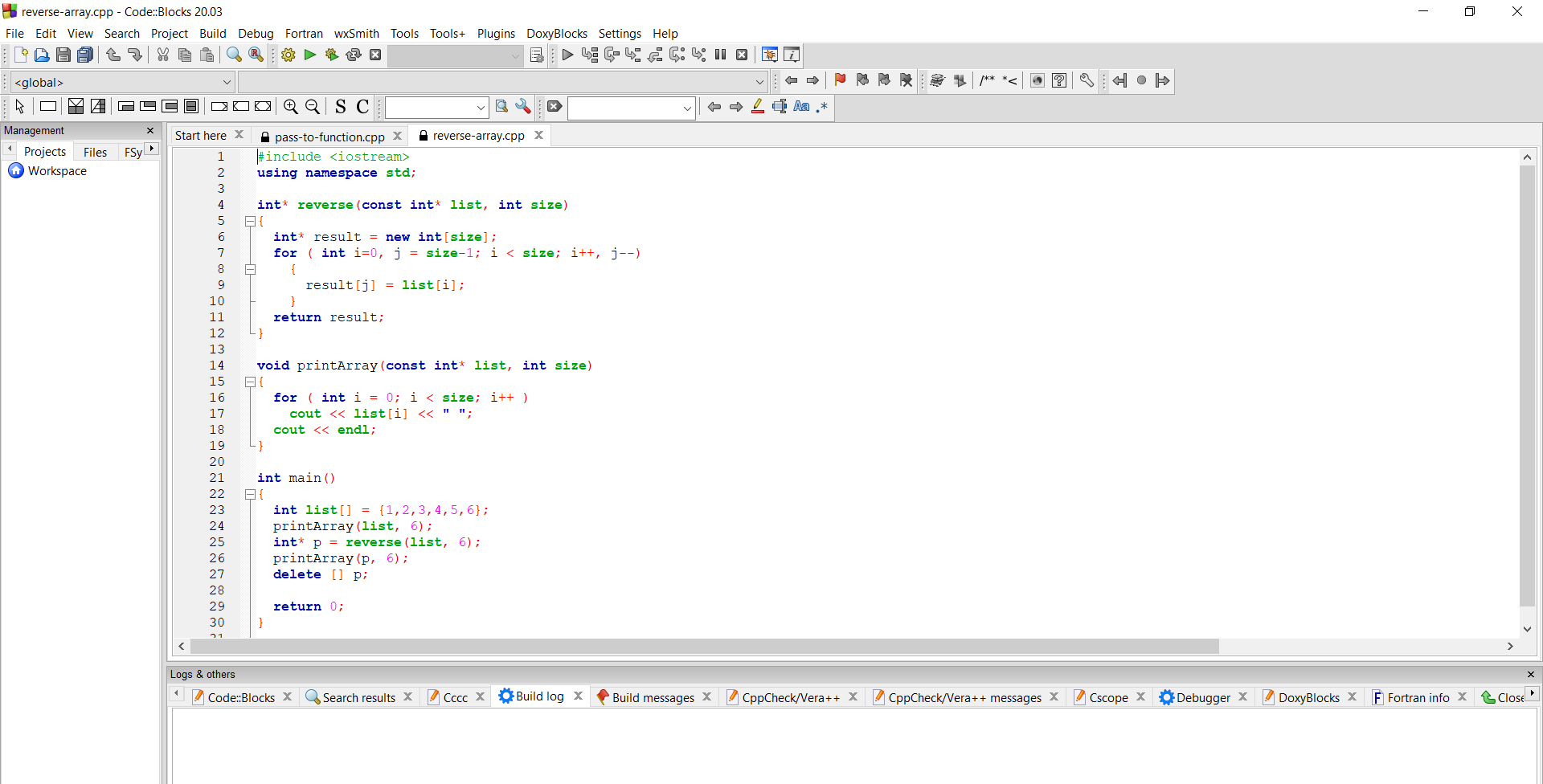Viewport: 1543px width, 784px height.
Task: Click the Run to cursor debug icon
Action: tap(590, 55)
